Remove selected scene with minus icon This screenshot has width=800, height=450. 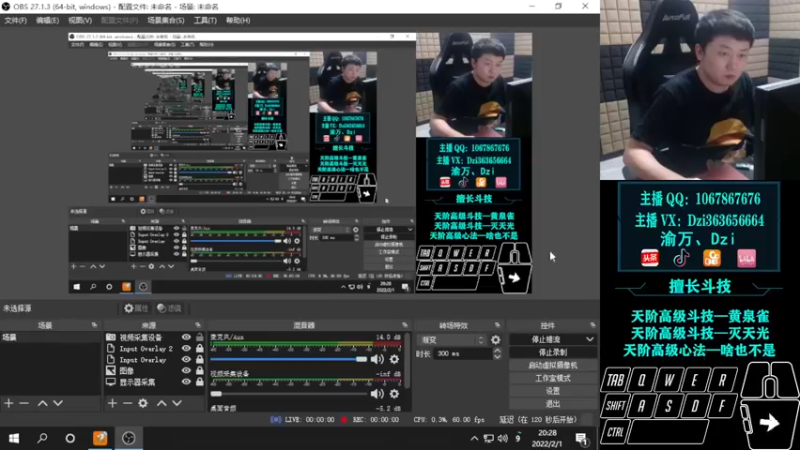click(x=24, y=403)
